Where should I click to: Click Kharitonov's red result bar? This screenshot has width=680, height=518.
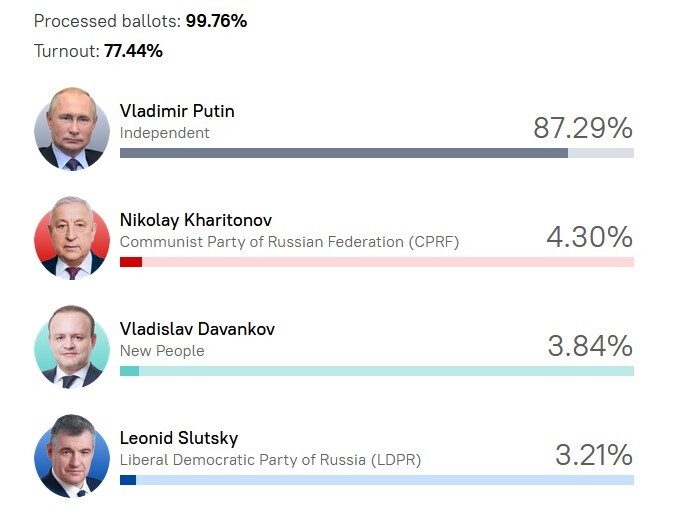tap(131, 262)
